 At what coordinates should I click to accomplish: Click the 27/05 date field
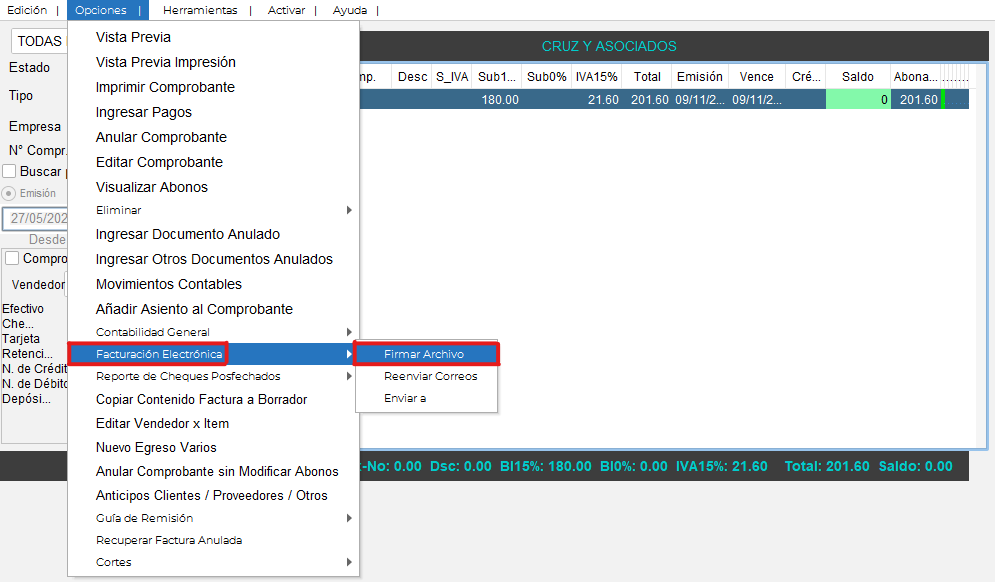(36, 219)
